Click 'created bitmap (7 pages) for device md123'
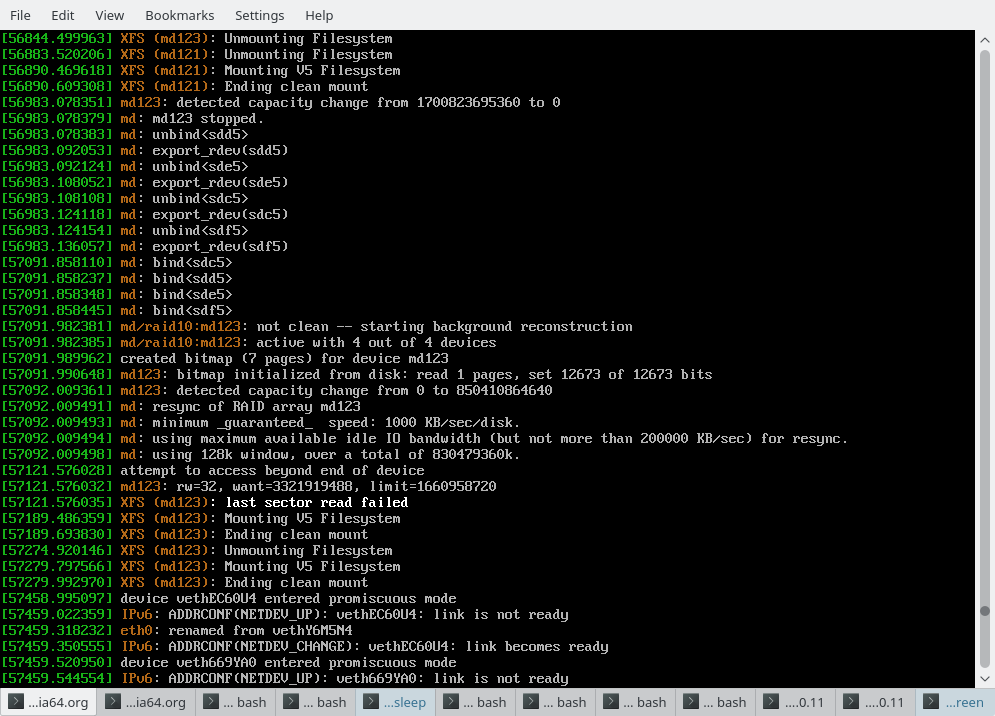 click(284, 359)
